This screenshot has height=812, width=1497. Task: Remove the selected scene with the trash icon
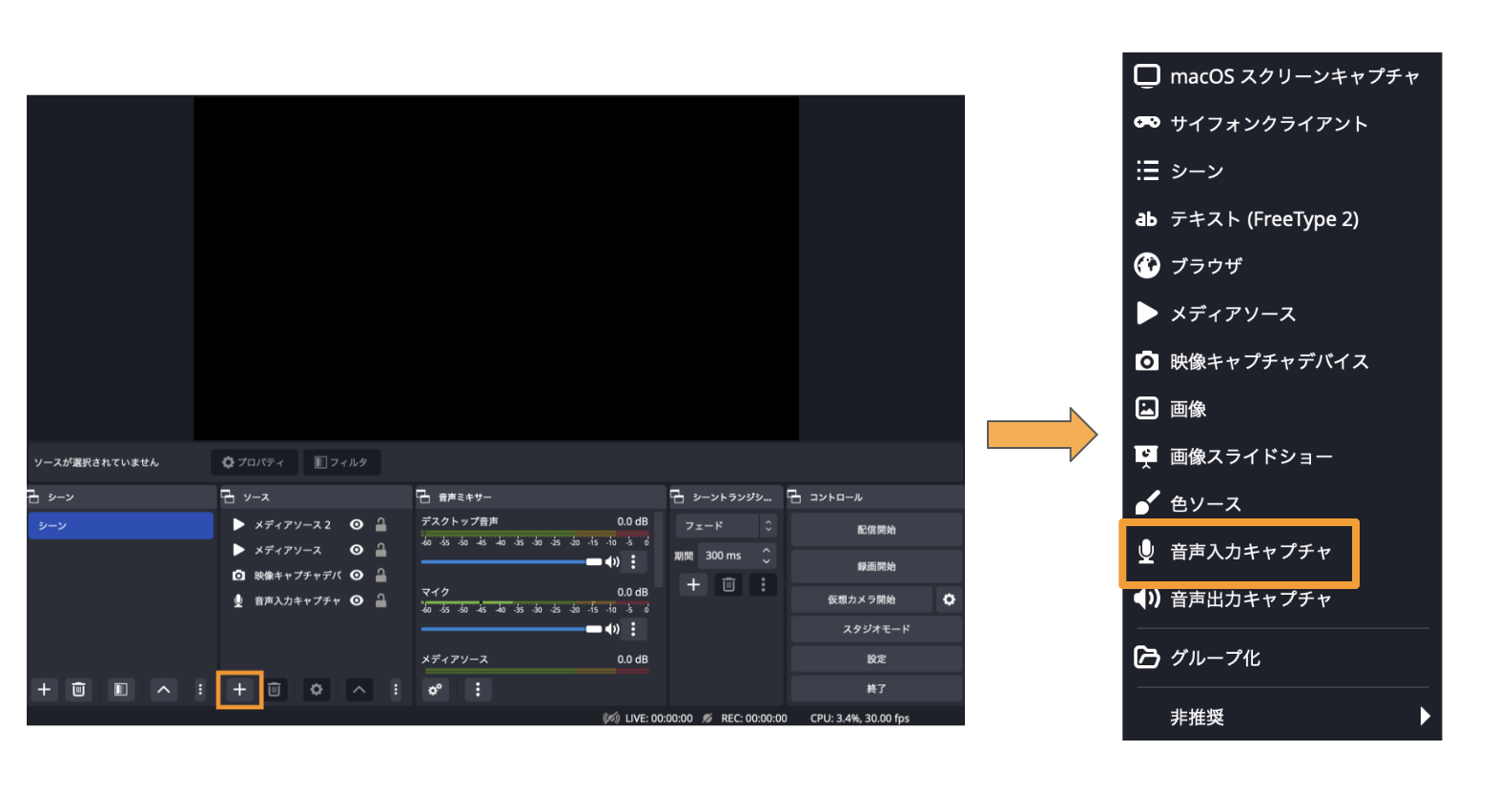pos(79,689)
